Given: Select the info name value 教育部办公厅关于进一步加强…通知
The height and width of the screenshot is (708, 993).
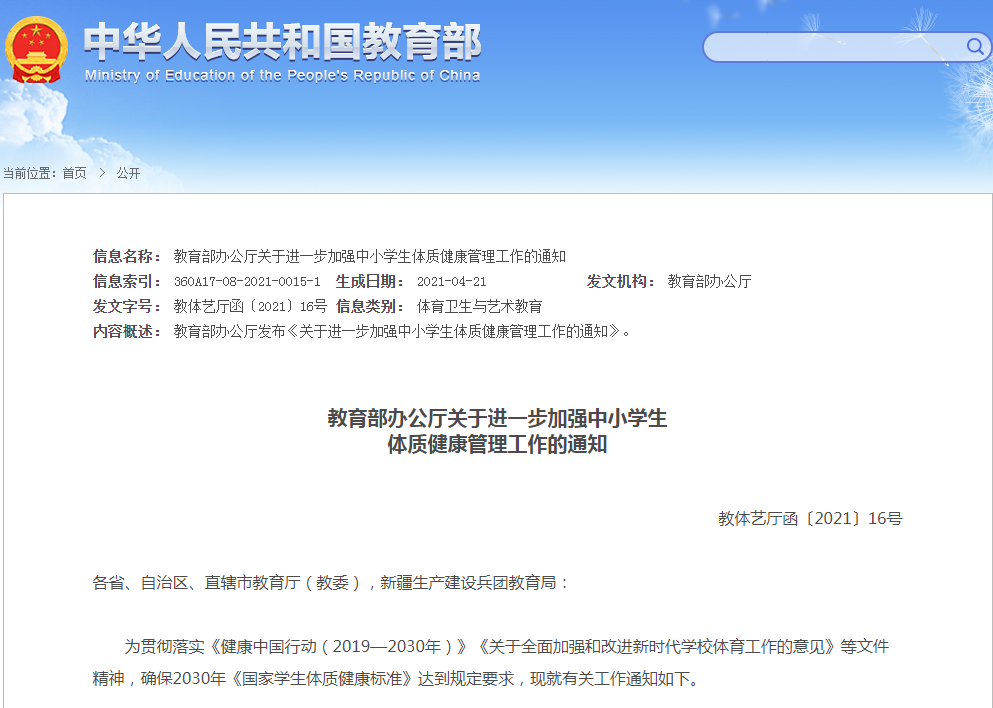Looking at the screenshot, I should [x=369, y=256].
